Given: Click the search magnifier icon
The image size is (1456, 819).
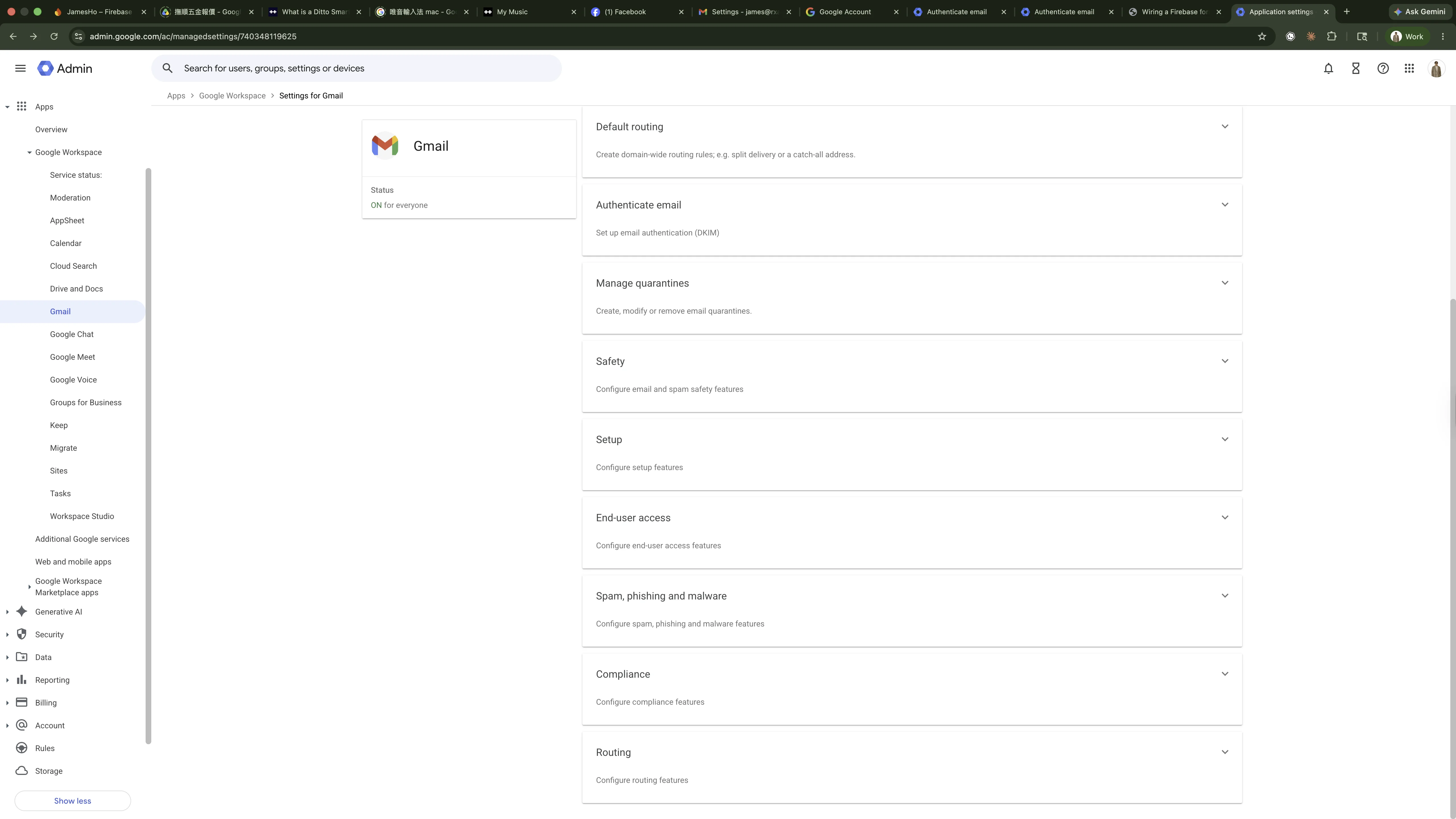Looking at the screenshot, I should 167,68.
